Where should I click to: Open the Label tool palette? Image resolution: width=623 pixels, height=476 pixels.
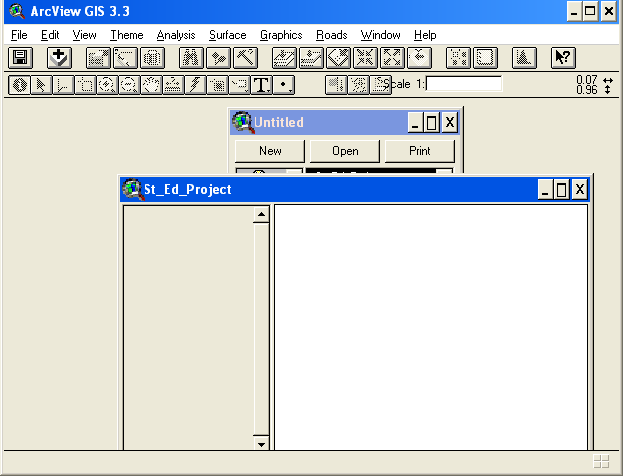pyautogui.click(x=240, y=85)
